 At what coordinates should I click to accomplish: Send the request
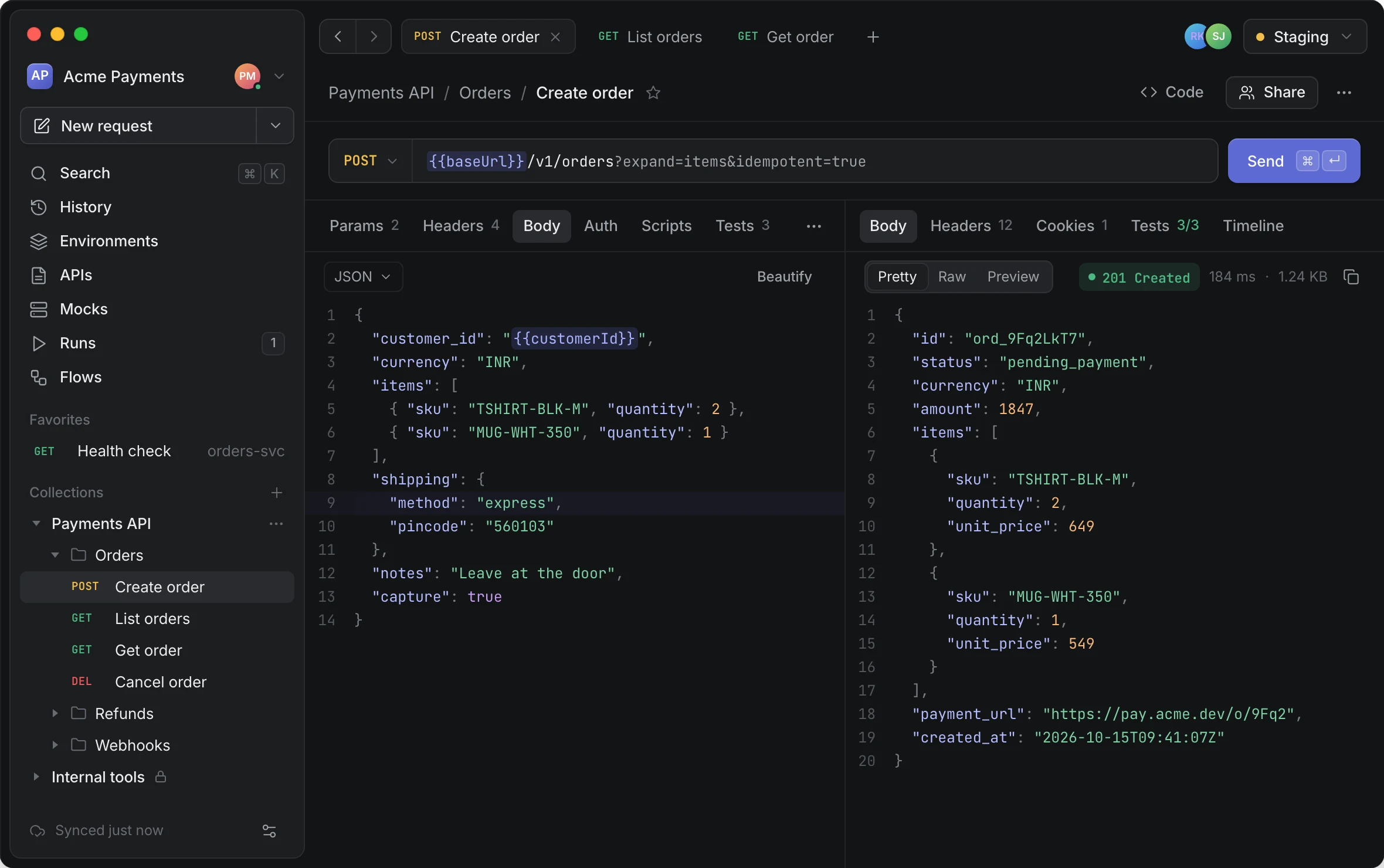tap(1294, 161)
